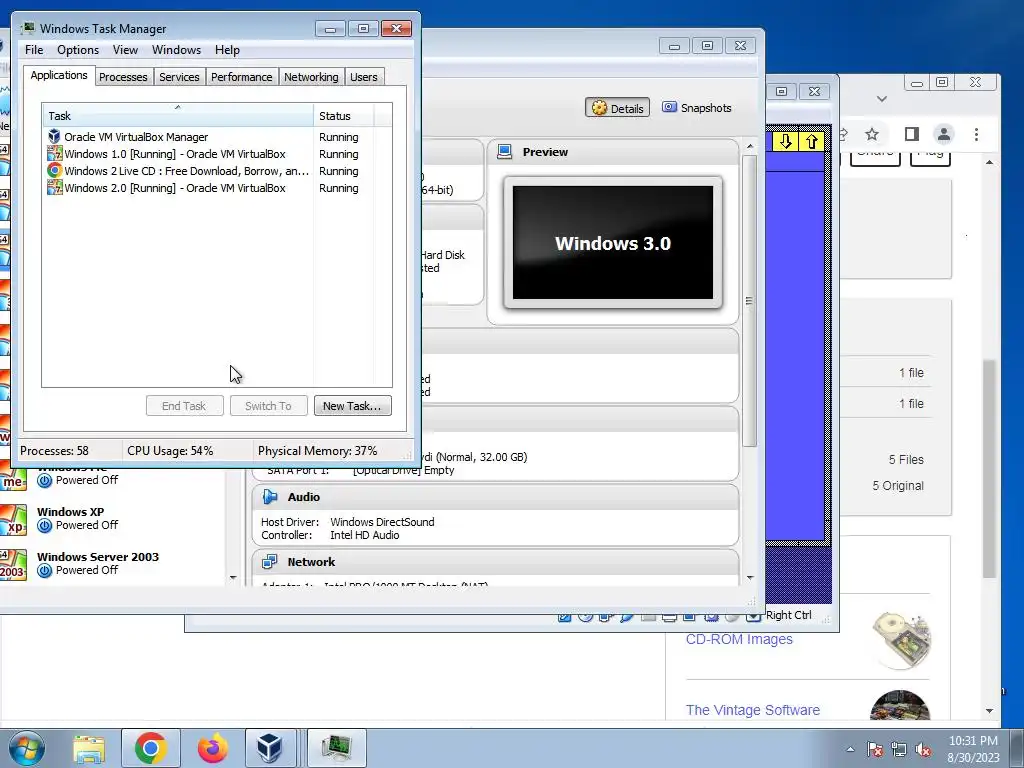Click the VM list scroll down arrow
1024x768 pixels.
tap(233, 577)
